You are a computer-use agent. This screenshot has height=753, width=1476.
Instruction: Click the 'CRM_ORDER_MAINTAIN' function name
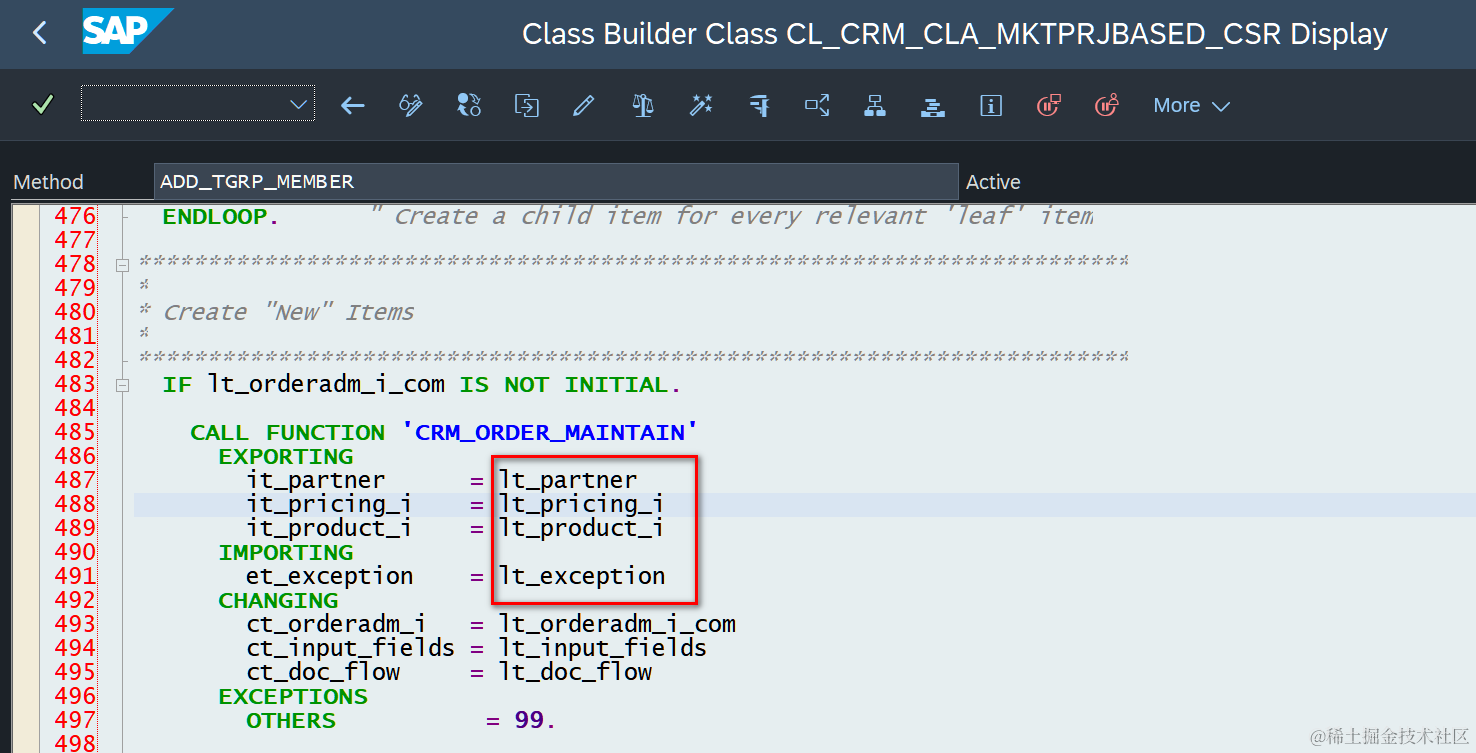(549, 433)
